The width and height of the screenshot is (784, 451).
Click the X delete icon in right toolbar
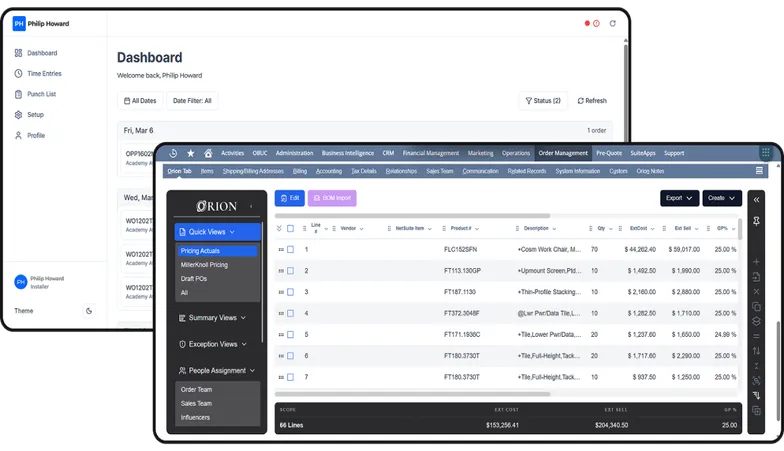(x=756, y=292)
